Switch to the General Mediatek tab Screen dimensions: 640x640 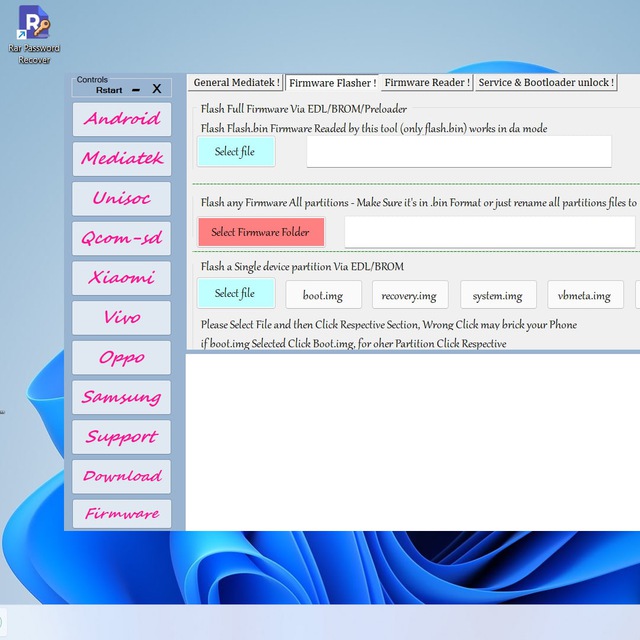[236, 82]
